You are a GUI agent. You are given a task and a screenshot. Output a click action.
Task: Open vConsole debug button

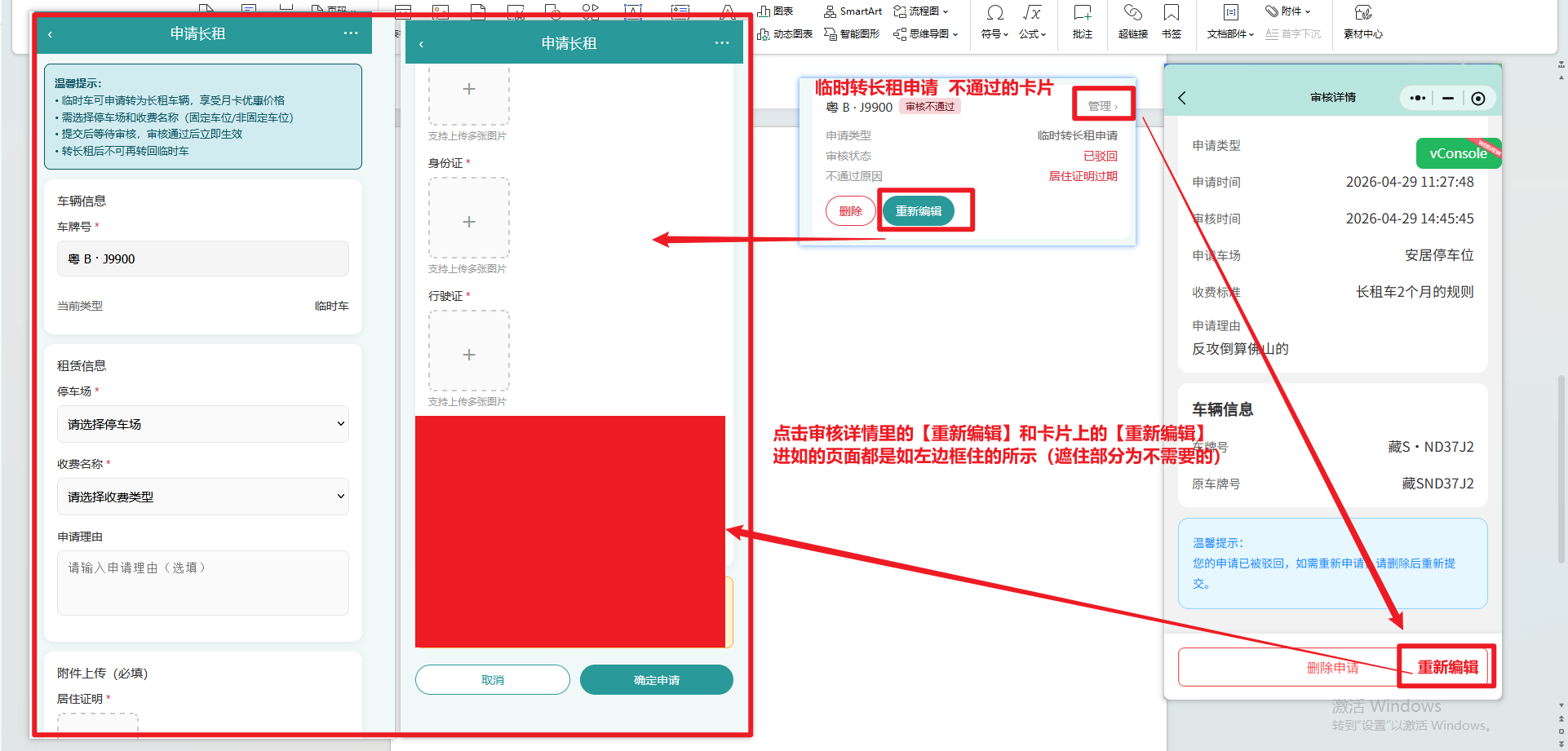[1459, 153]
